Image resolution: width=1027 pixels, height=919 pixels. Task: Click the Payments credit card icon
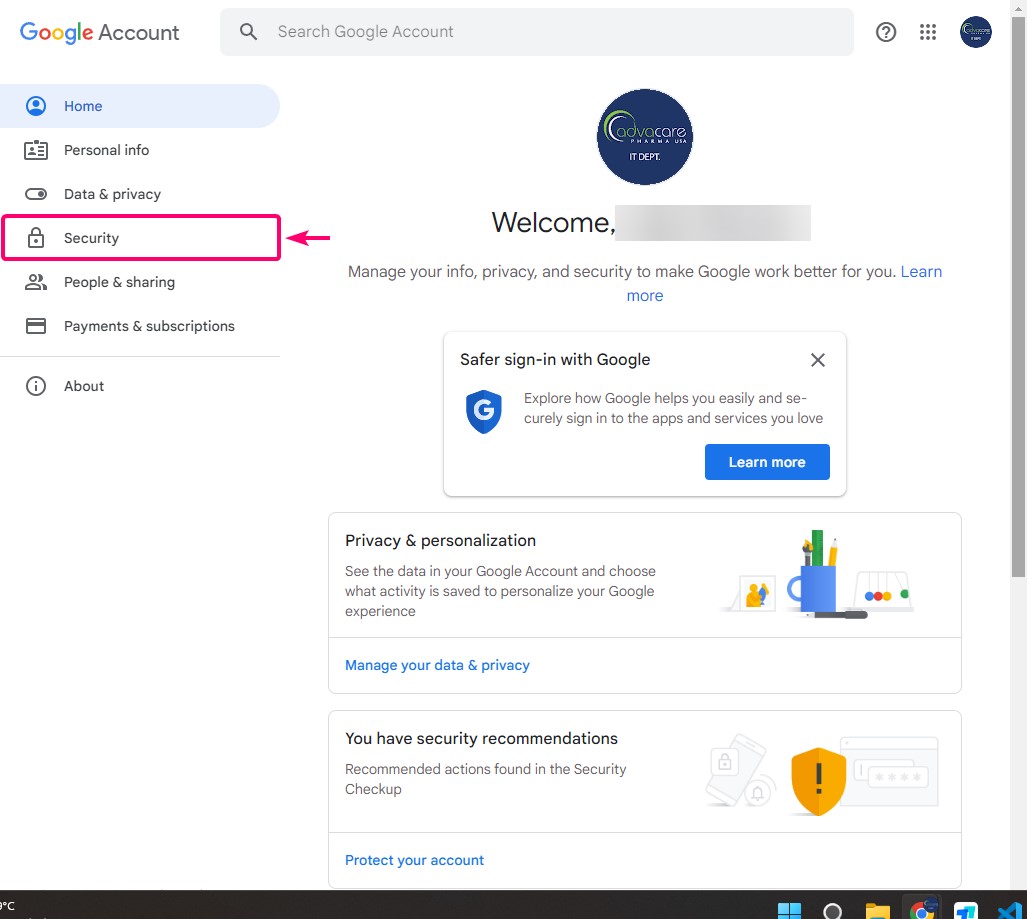coord(36,326)
